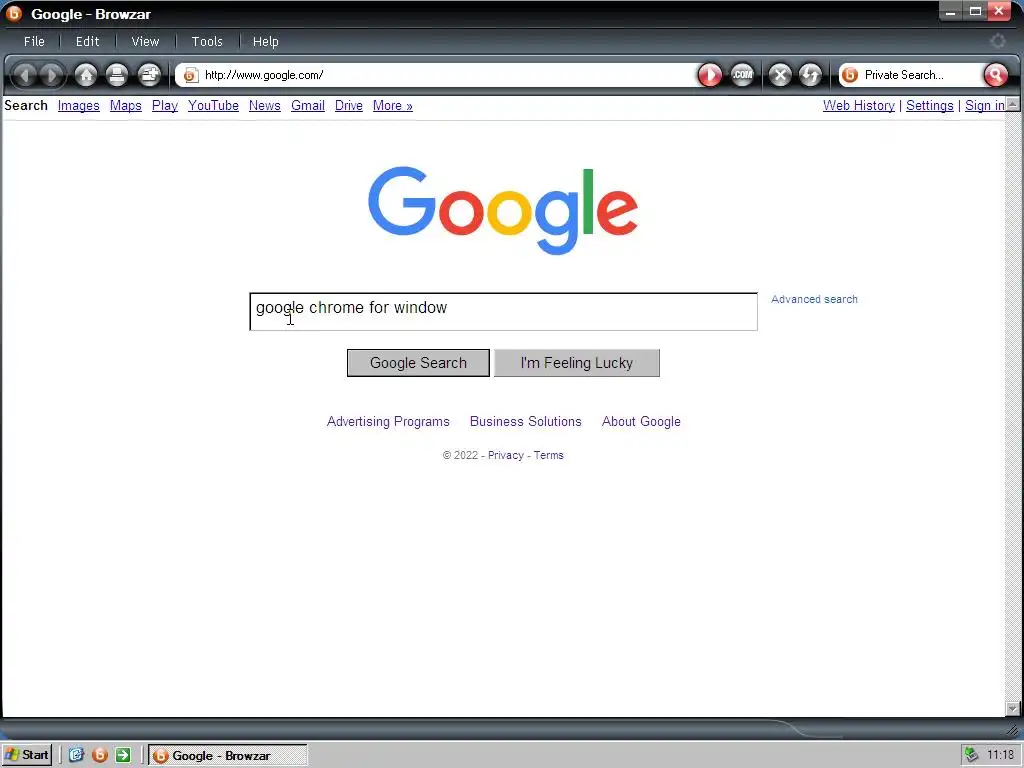Open the Privacy link
1024x768 pixels.
pos(505,455)
